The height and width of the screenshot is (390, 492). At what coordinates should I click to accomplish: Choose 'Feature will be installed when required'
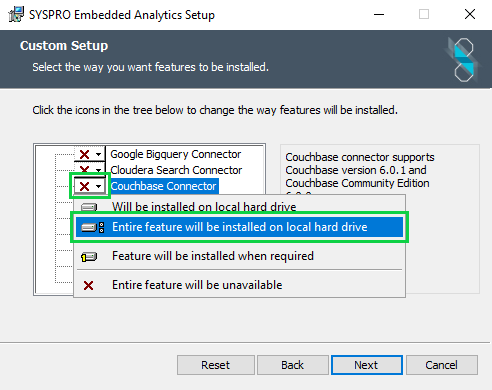pos(239,256)
